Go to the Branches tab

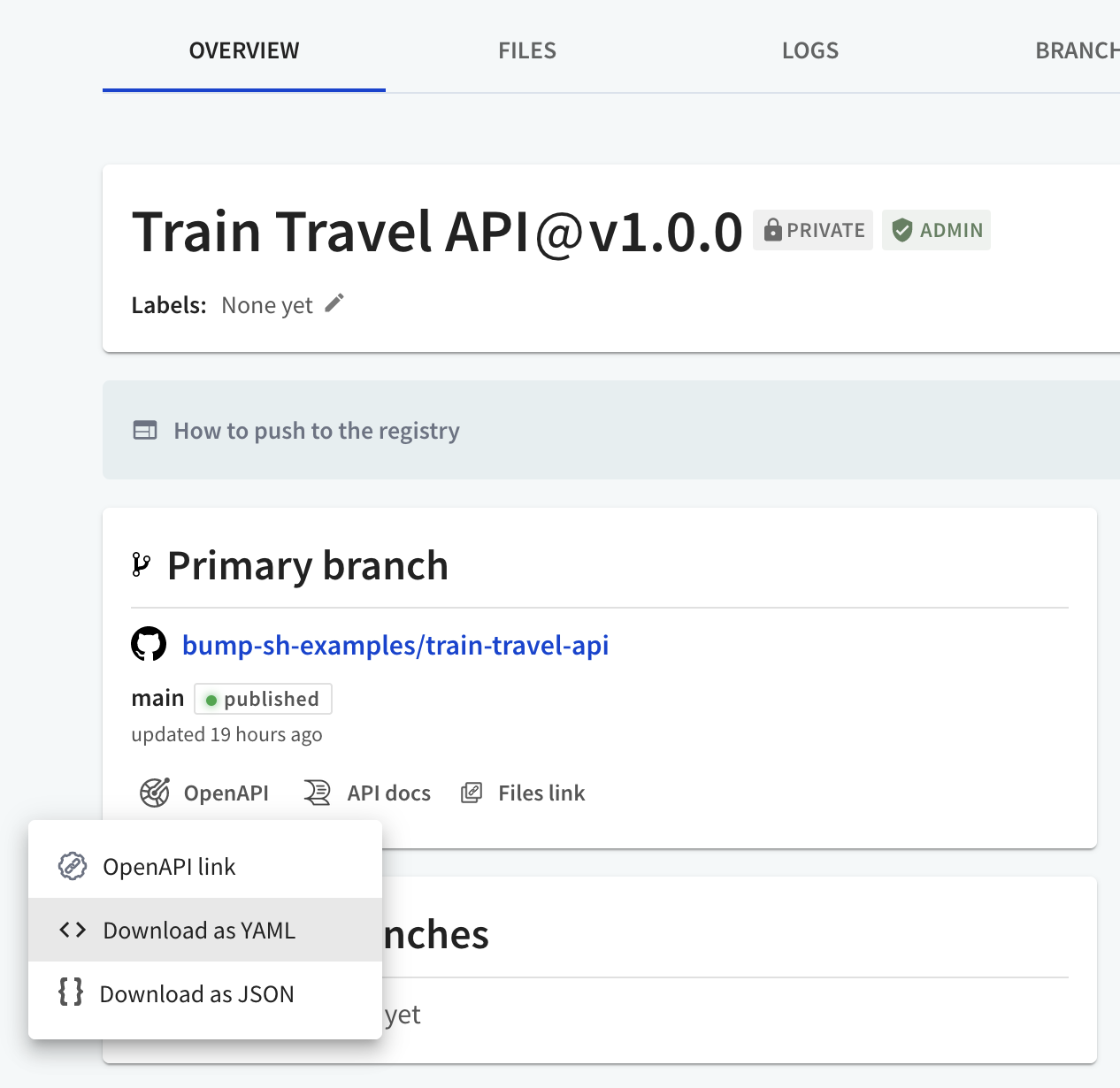pyautogui.click(x=1076, y=50)
